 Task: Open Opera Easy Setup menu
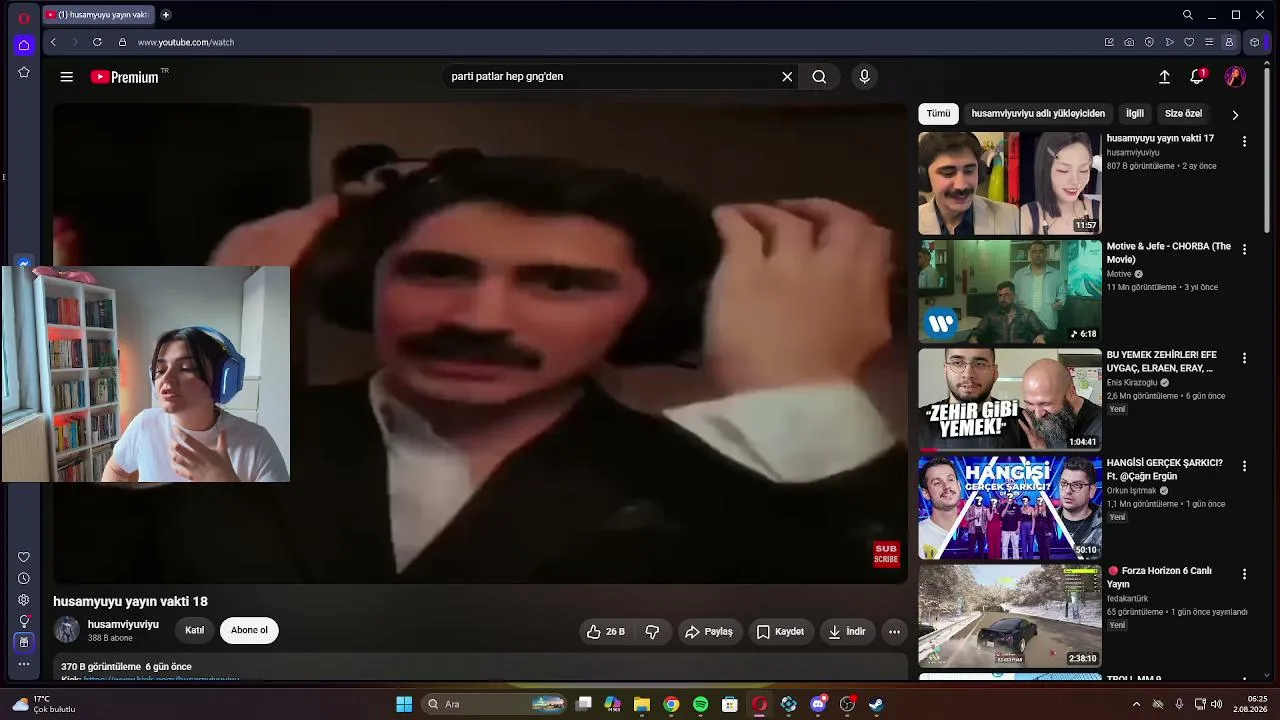[1209, 42]
